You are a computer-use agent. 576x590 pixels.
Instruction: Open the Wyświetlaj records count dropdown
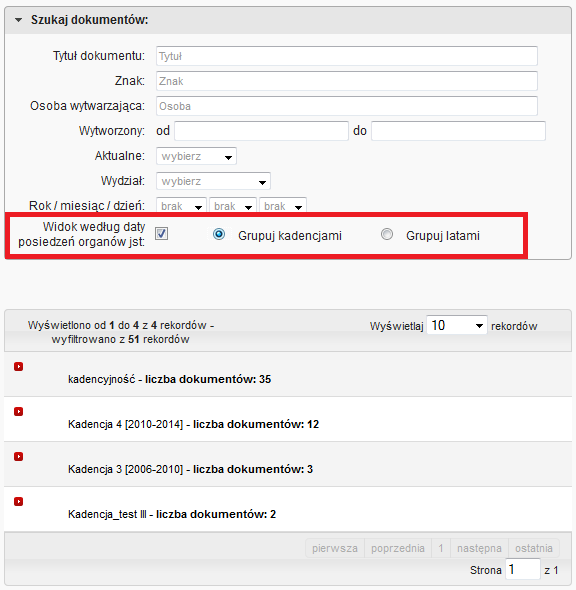[457, 325]
